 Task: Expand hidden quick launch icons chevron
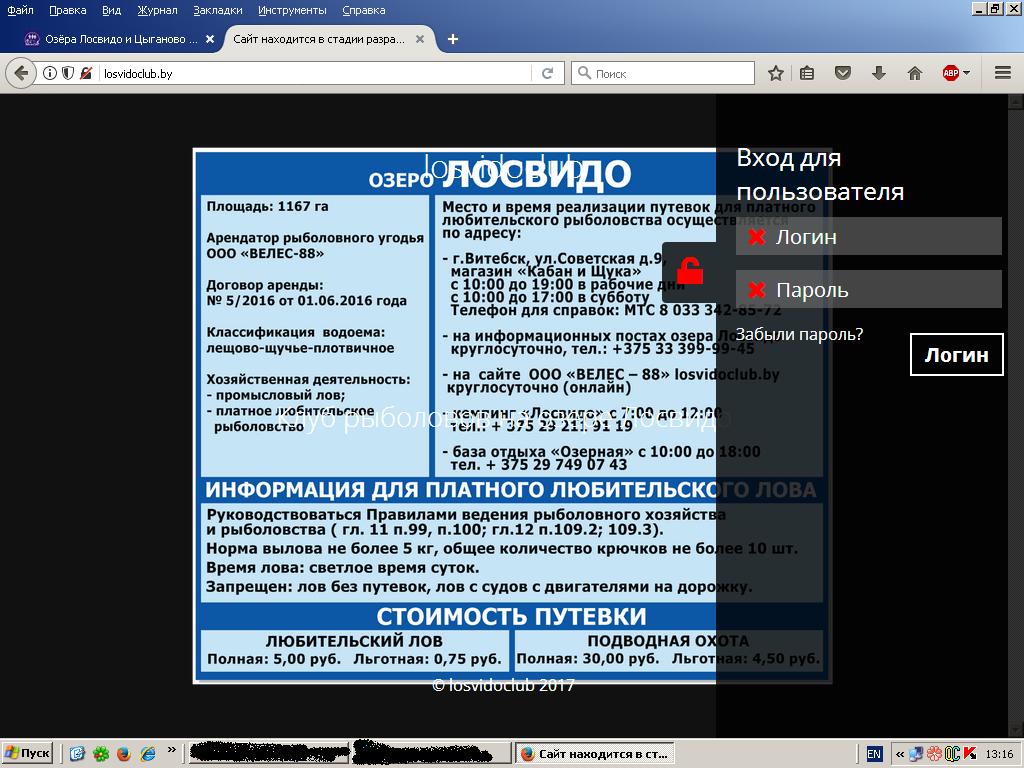tap(171, 751)
